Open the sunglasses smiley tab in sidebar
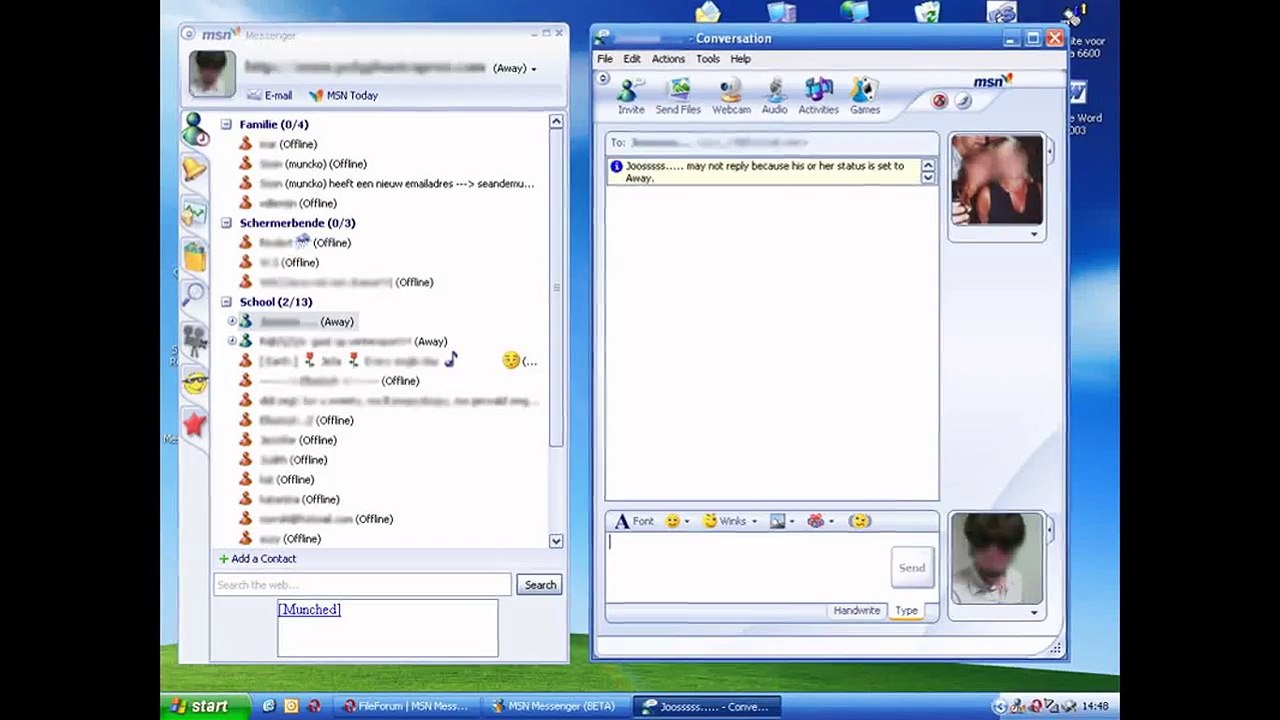Viewport: 1280px width, 720px height. tap(194, 382)
